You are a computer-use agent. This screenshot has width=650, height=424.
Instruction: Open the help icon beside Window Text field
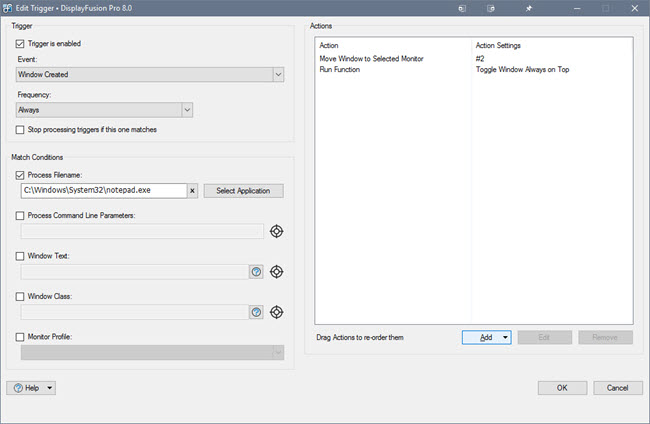pyautogui.click(x=257, y=272)
